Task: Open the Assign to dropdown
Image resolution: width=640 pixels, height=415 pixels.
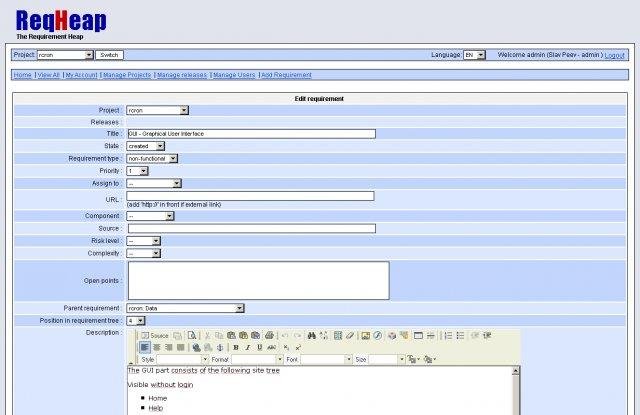Action: pyautogui.click(x=154, y=184)
